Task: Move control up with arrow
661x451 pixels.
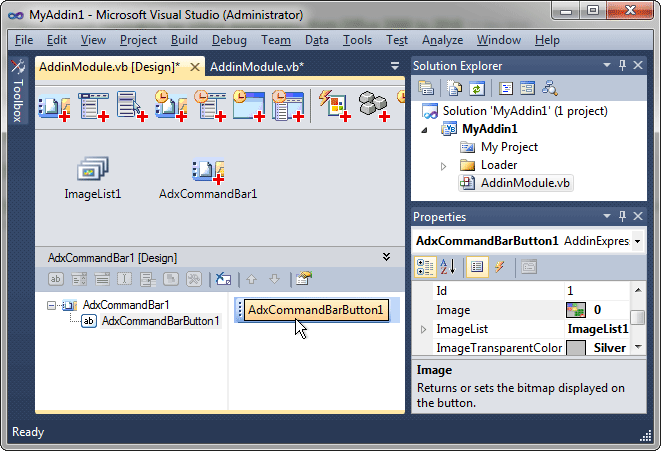Action: pos(252,279)
